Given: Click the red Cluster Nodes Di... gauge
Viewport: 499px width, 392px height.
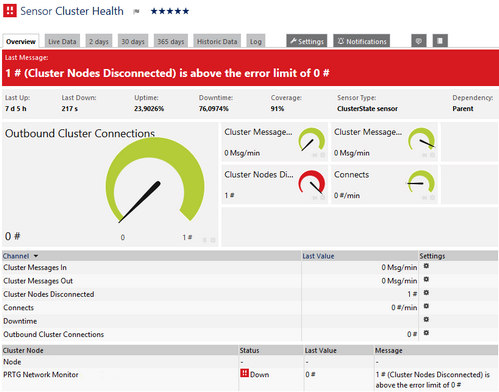Looking at the screenshot, I should coord(311,183).
